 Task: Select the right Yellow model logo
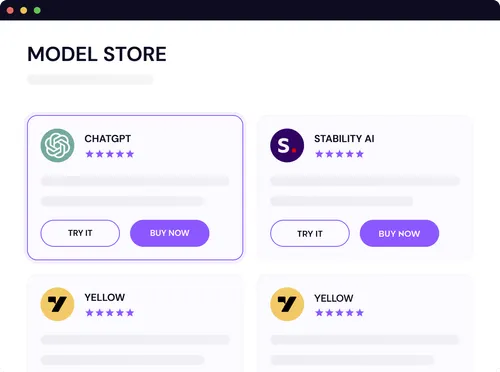click(287, 304)
